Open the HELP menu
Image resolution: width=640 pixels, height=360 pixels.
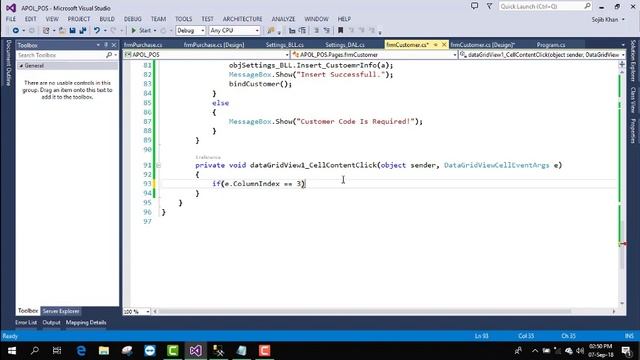pos(344,19)
